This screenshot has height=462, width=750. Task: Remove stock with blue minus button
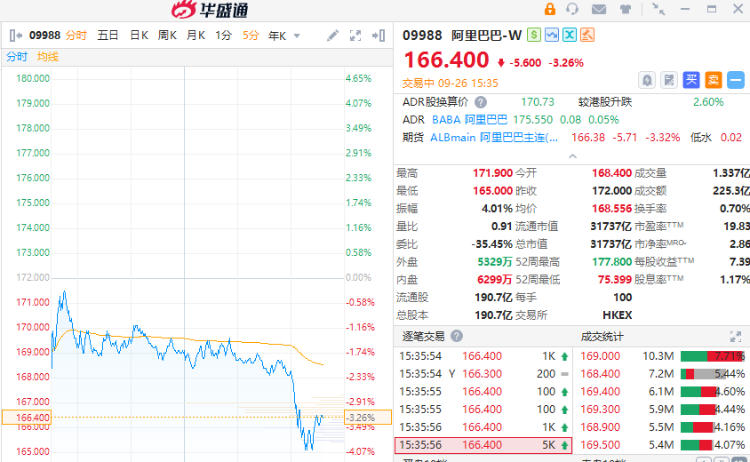[736, 80]
